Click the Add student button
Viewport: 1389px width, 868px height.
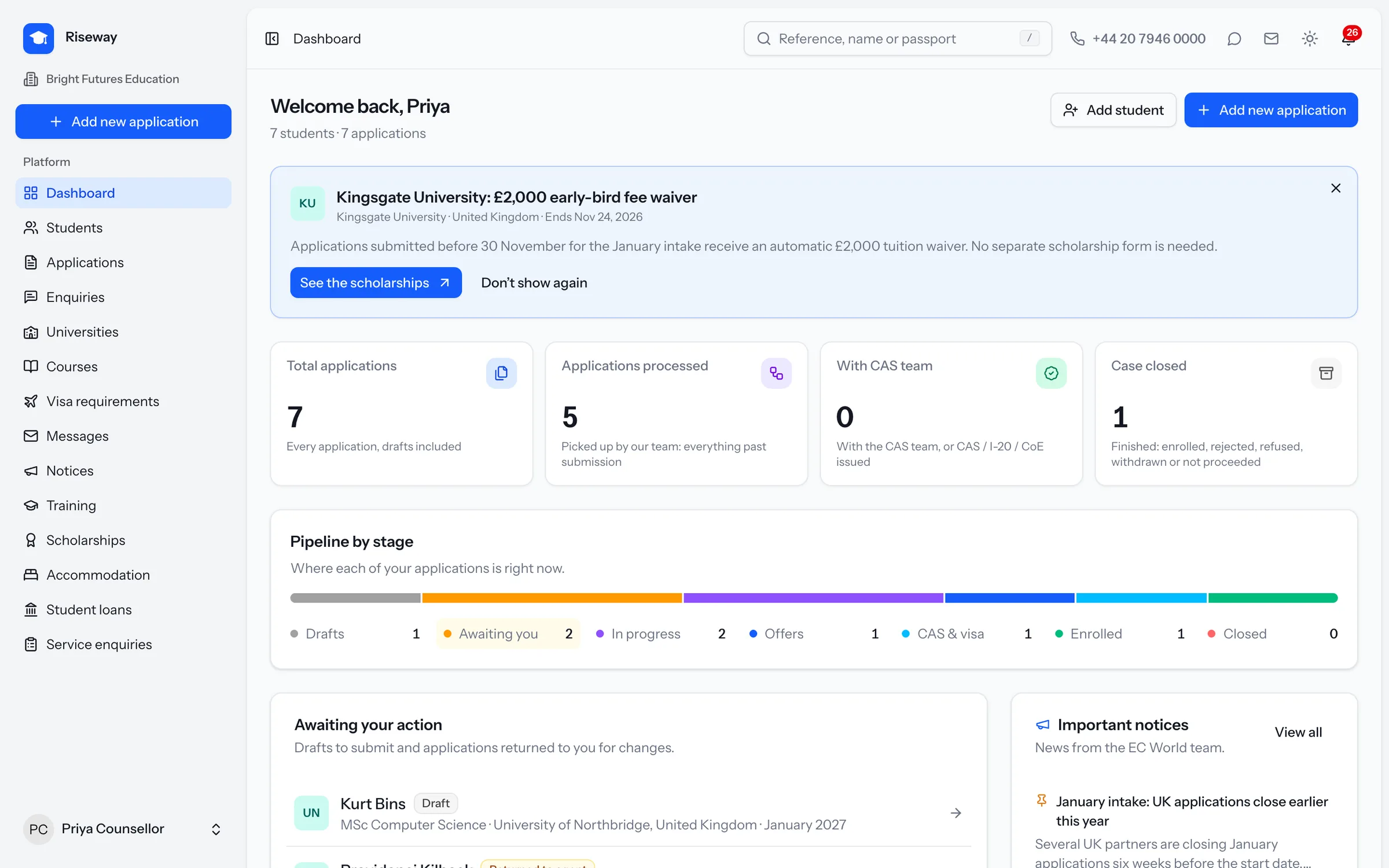point(1114,110)
